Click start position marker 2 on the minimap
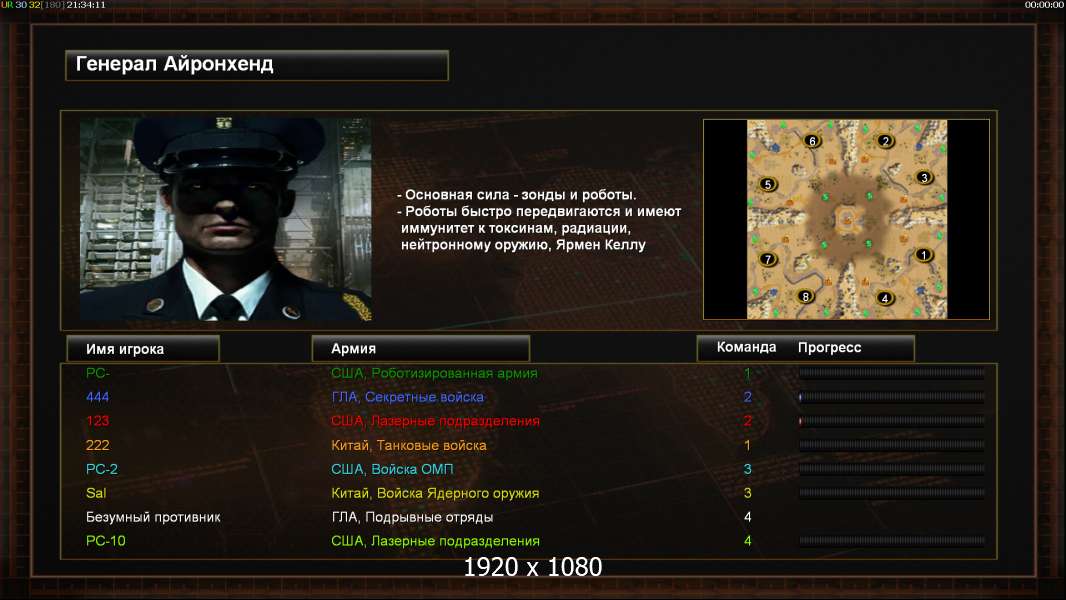 884,141
